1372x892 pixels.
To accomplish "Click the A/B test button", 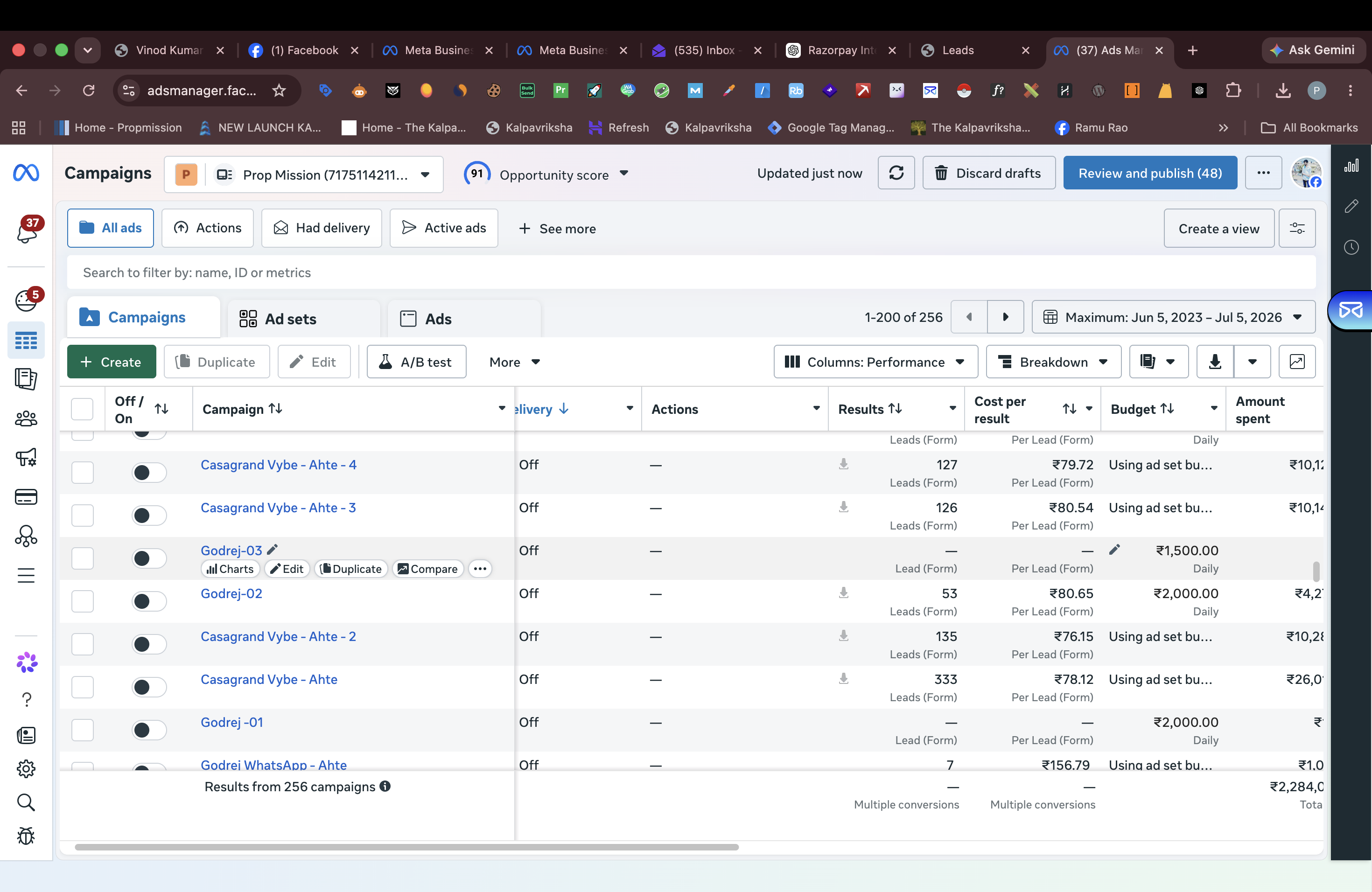I will pyautogui.click(x=416, y=362).
